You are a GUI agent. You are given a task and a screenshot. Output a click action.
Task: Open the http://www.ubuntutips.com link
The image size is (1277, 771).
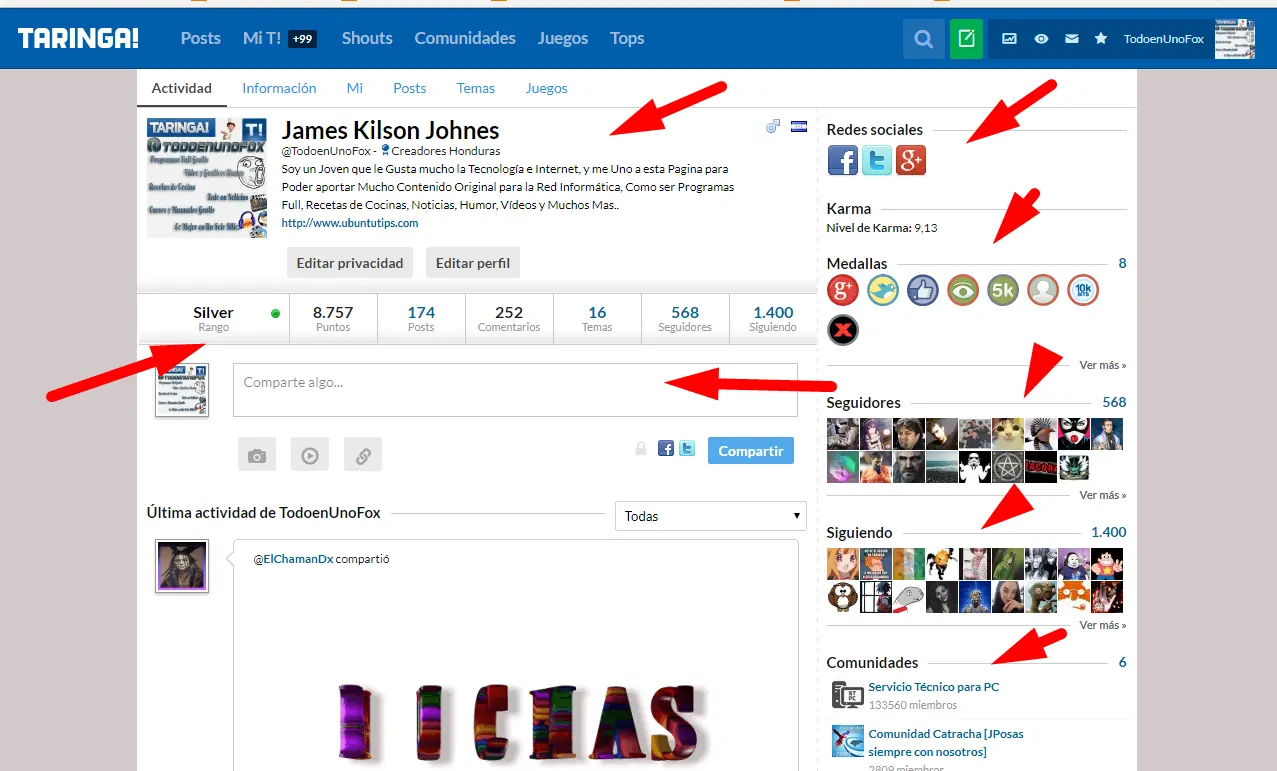coord(350,223)
